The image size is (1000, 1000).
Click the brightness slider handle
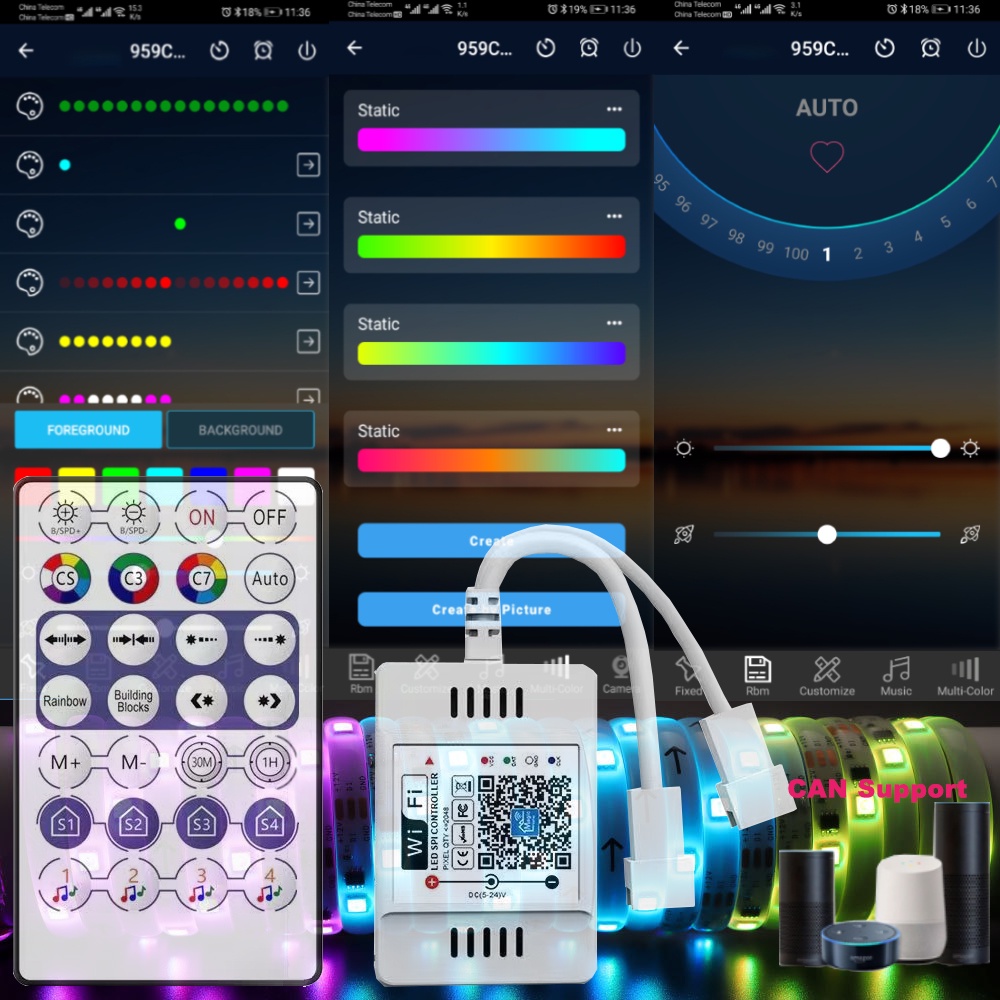coord(940,448)
